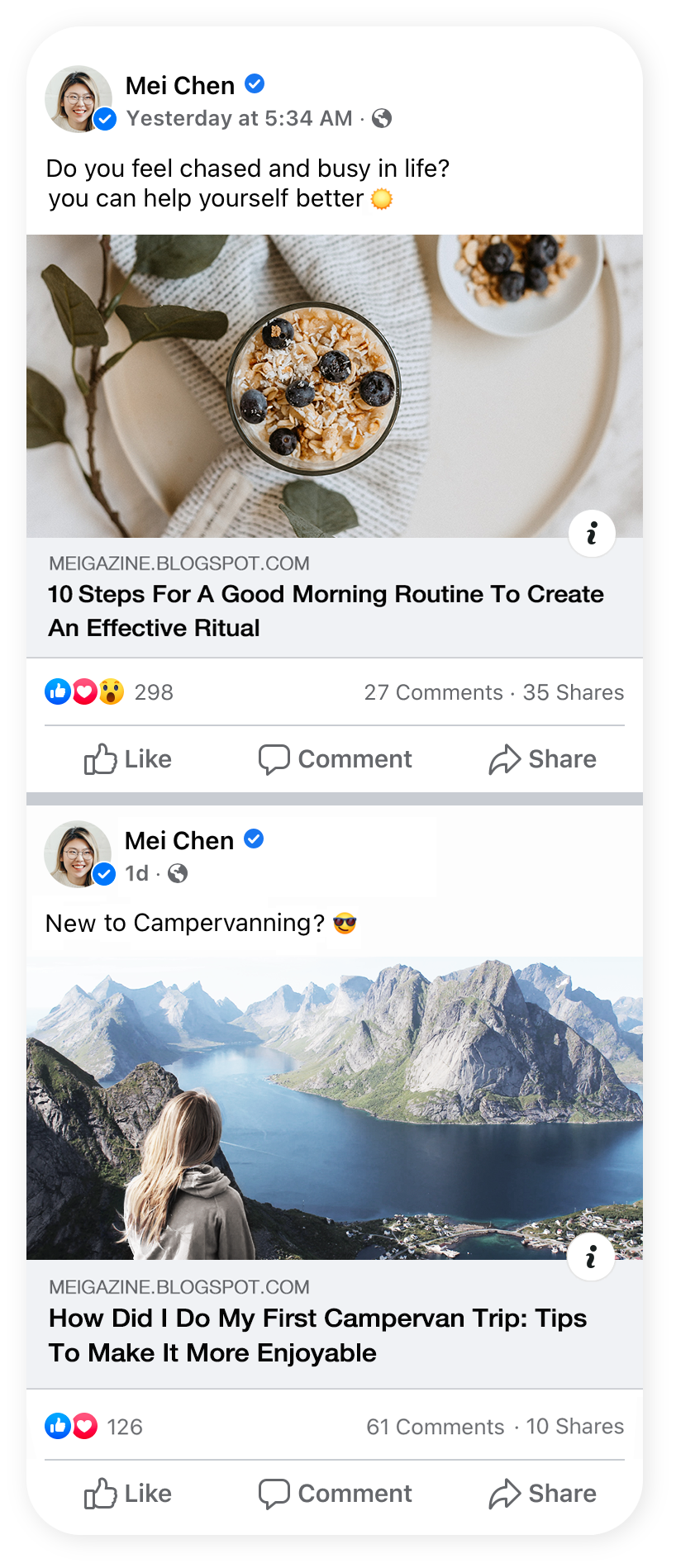Click globe privacy icon on second post
The width and height of the screenshot is (676, 1568).
[178, 873]
